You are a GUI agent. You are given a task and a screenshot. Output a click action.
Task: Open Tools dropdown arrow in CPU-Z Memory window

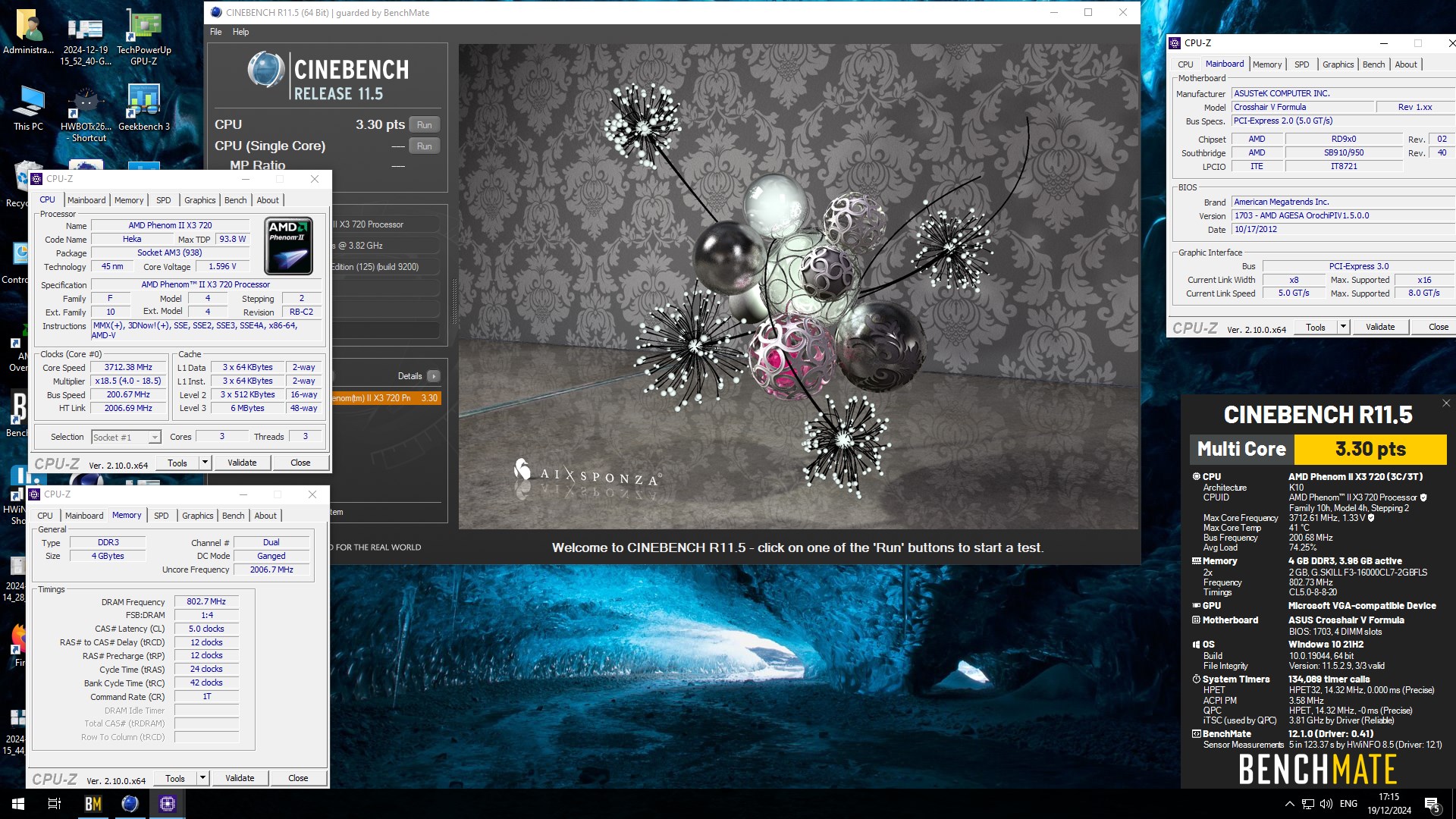coord(202,778)
